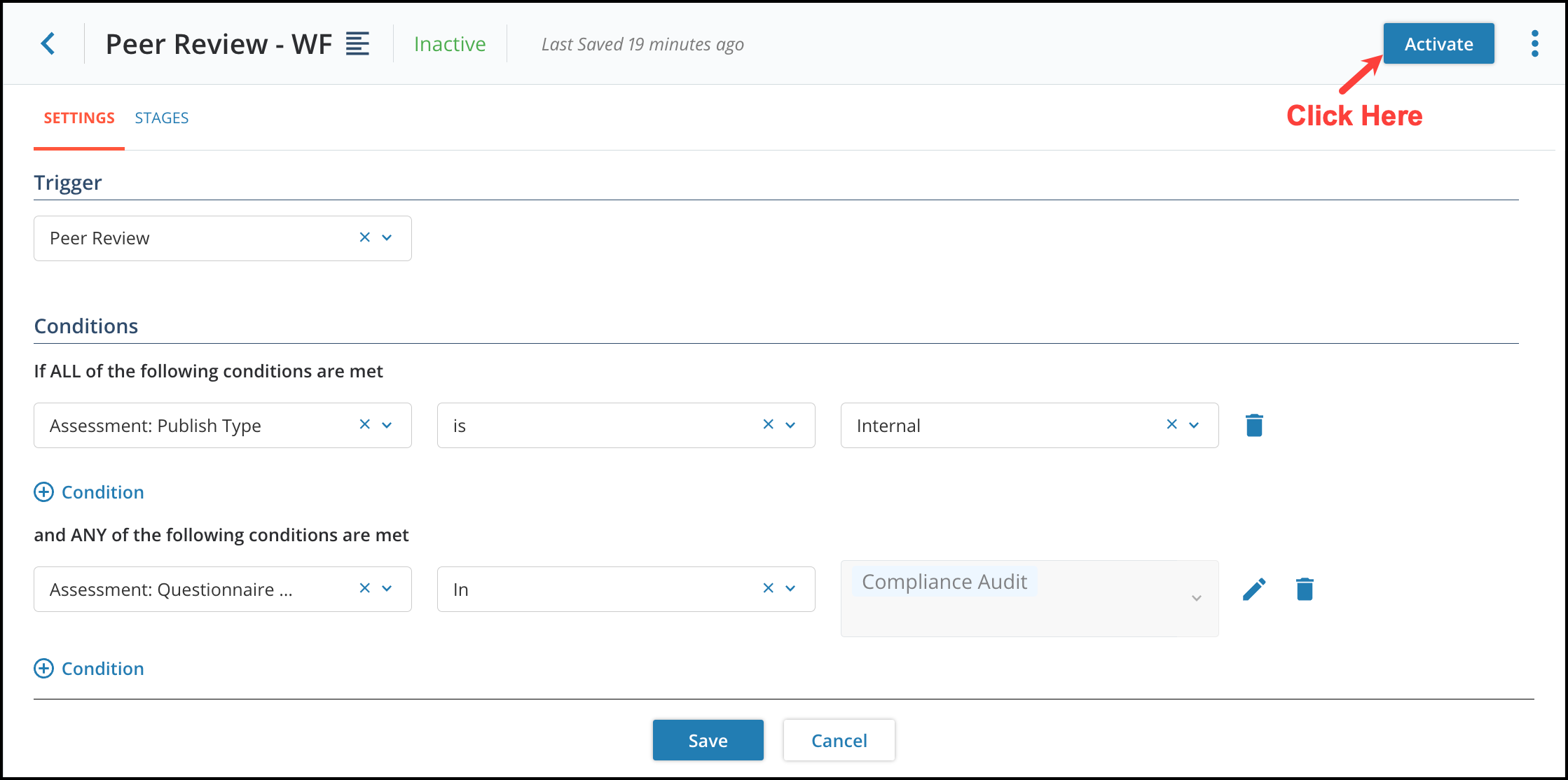Image resolution: width=1568 pixels, height=780 pixels.
Task: Expand the Assessment: Publish Type dropdown
Action: pyautogui.click(x=387, y=425)
